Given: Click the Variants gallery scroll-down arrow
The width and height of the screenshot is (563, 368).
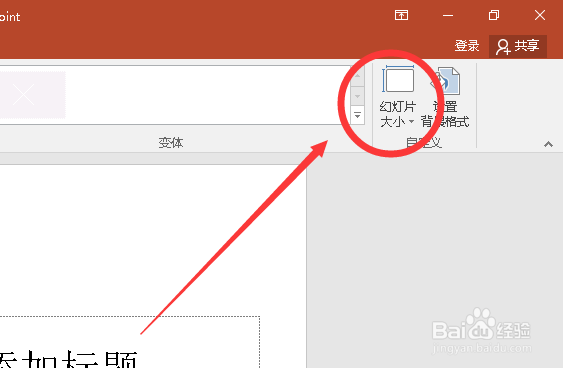Looking at the screenshot, I should click(357, 96).
